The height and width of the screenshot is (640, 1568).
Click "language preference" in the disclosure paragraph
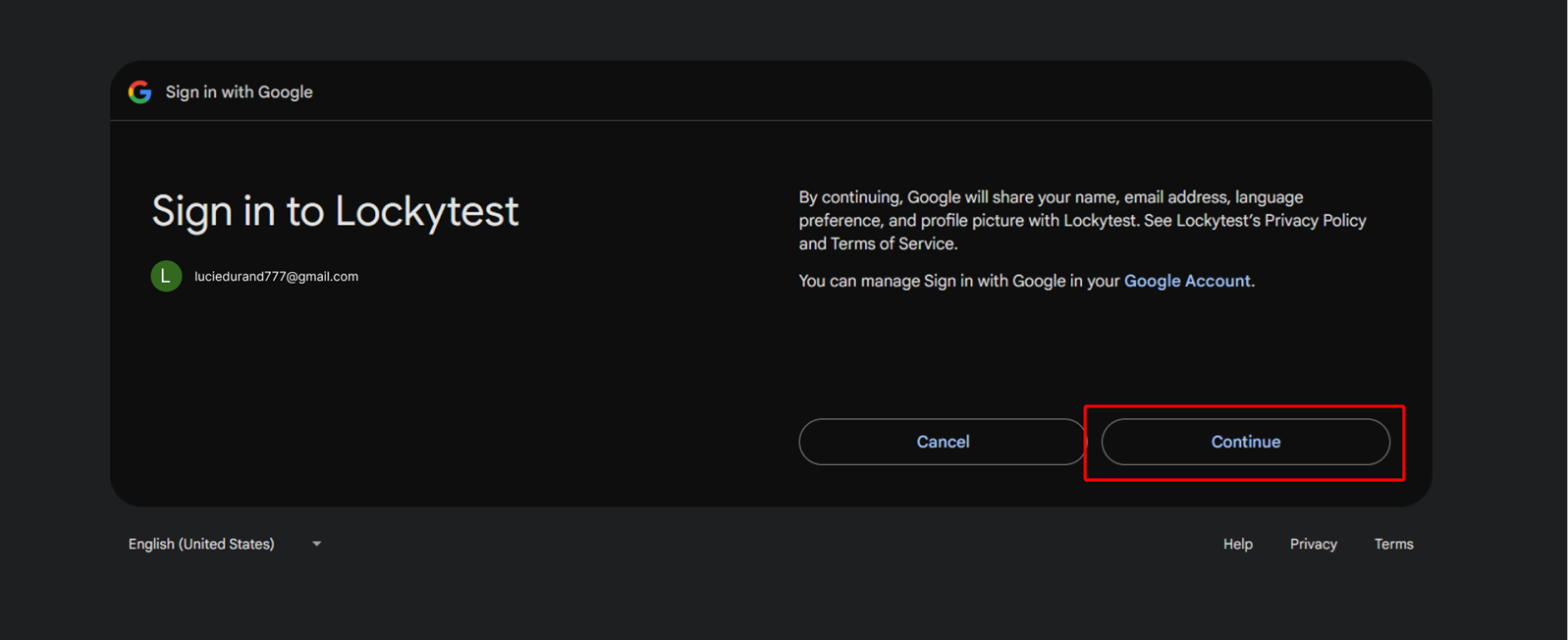click(1267, 197)
